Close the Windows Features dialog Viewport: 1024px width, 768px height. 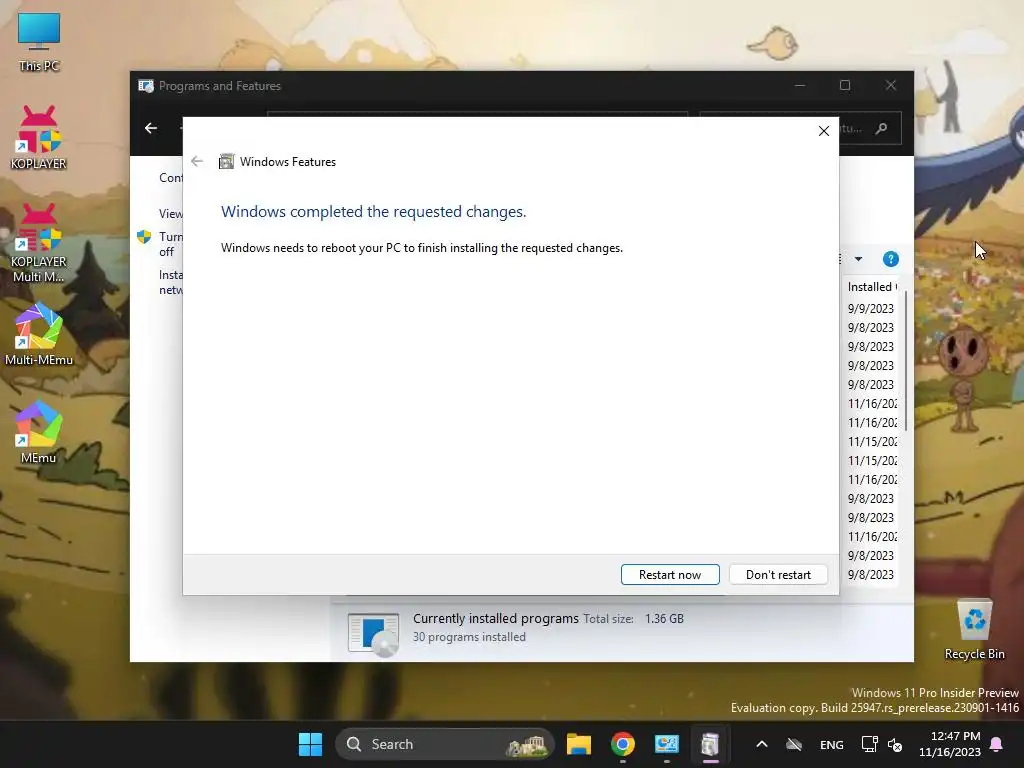pyautogui.click(x=824, y=131)
